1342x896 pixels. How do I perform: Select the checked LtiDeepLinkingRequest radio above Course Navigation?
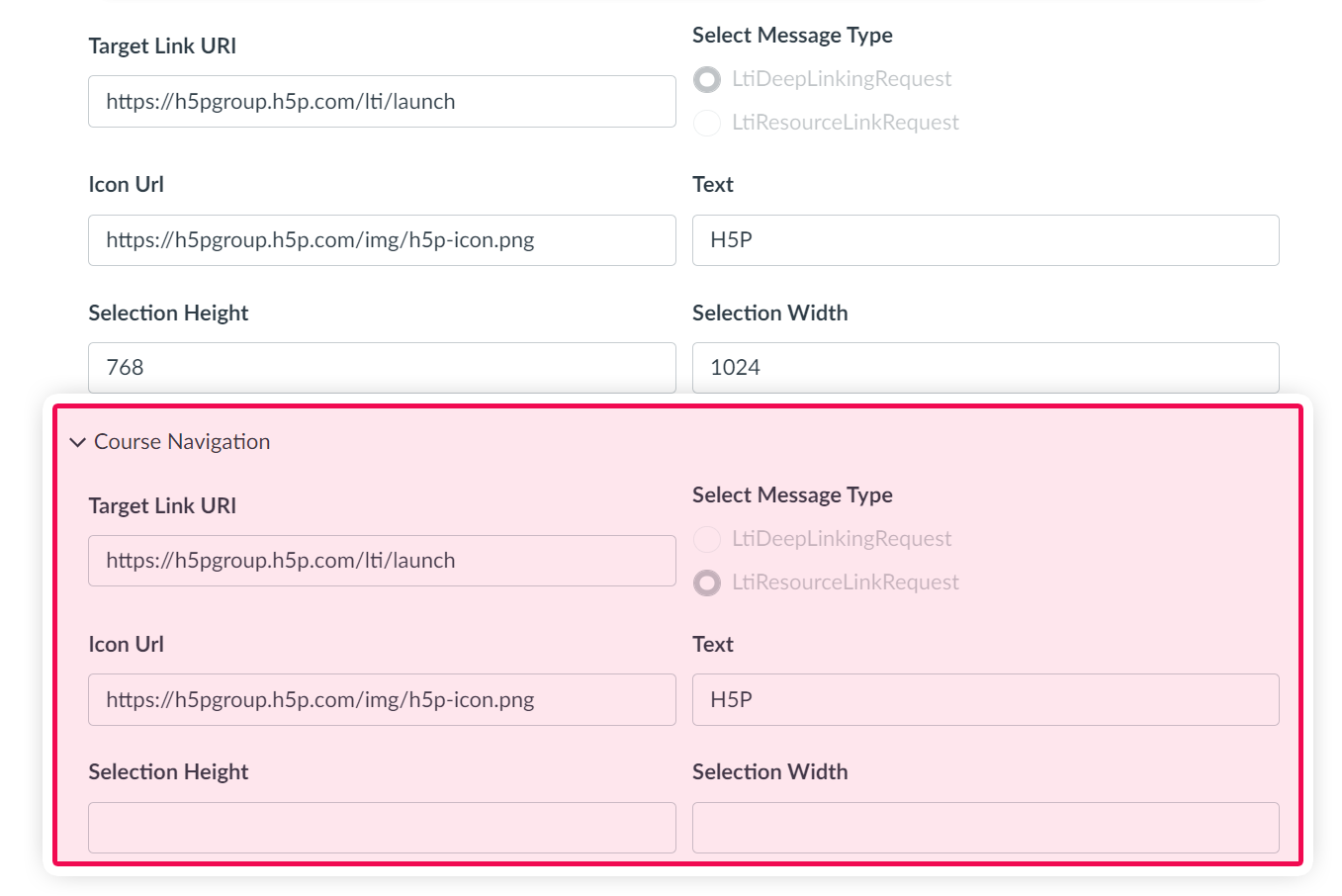click(707, 79)
